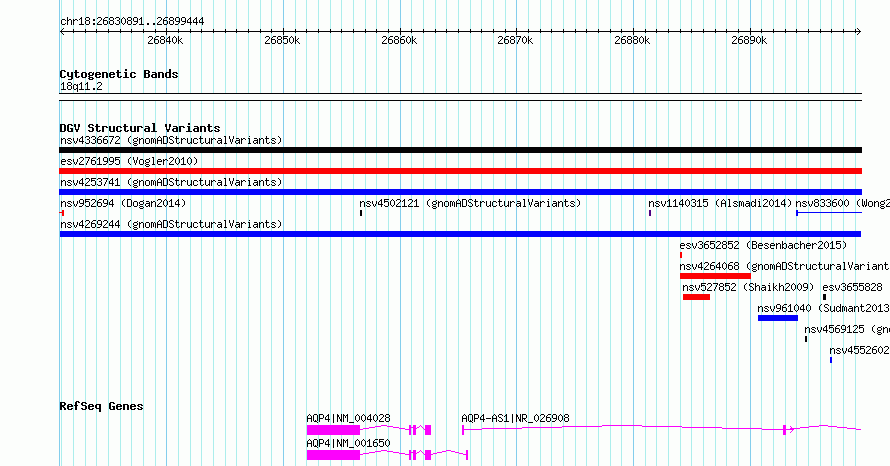Open the AQP4-AS1|NR_026908 gene label
Screen dimensions: 890x466
click(x=515, y=418)
